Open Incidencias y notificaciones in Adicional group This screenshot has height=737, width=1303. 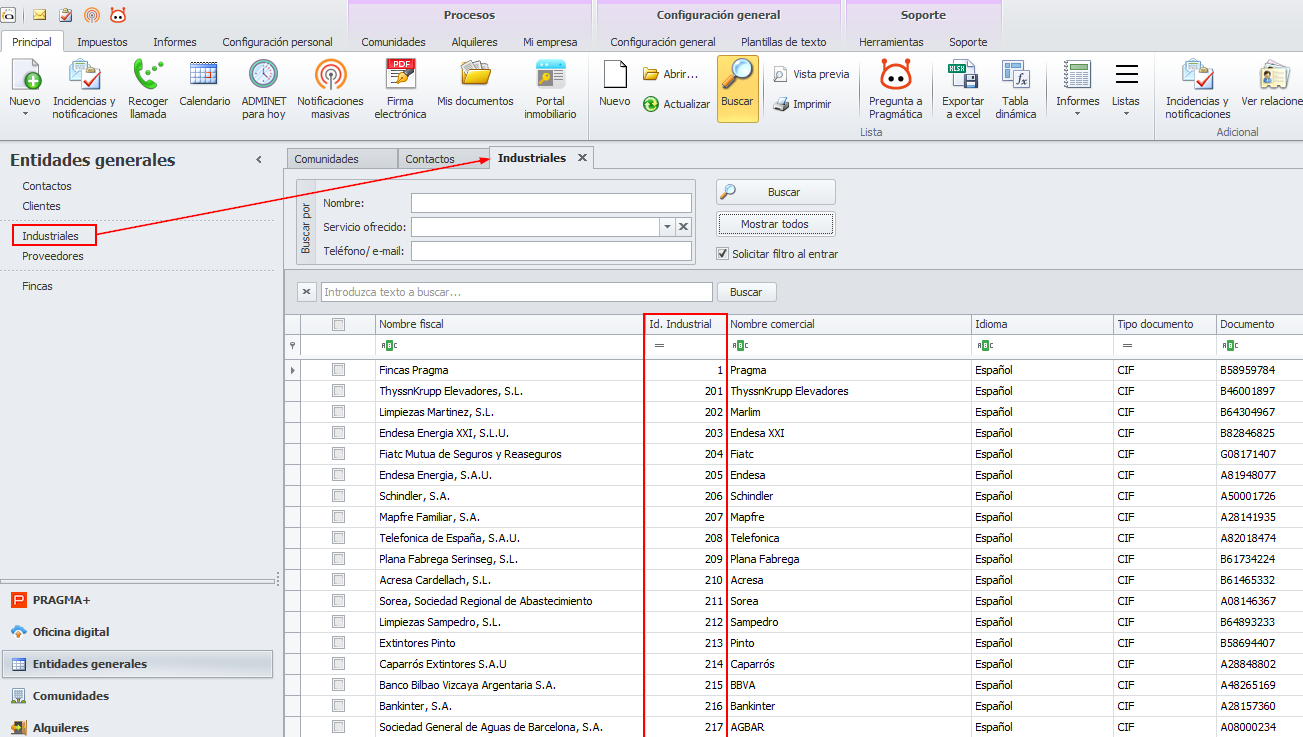(x=1197, y=89)
